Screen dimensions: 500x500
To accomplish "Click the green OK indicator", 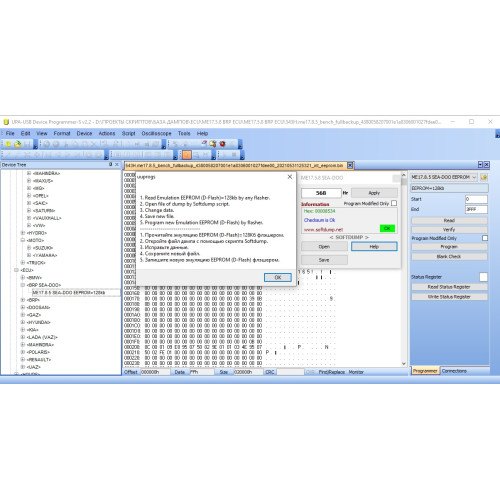I will click(x=387, y=228).
